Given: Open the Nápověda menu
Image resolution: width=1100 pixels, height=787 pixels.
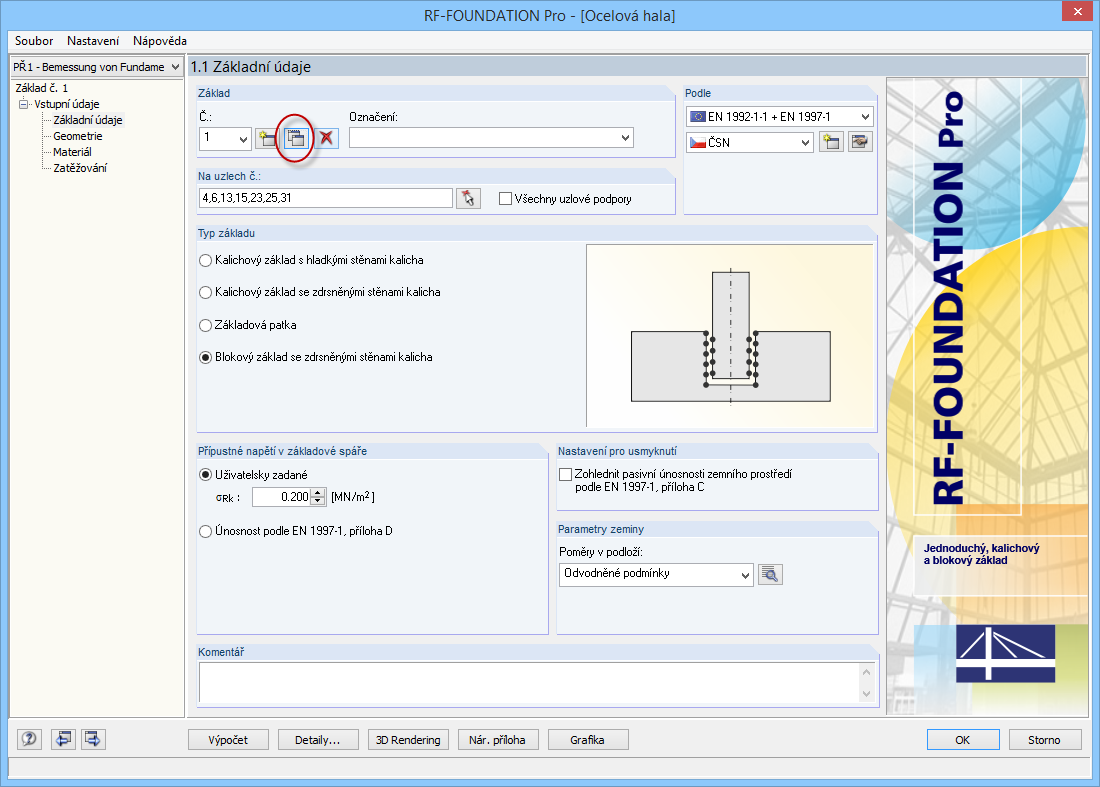Looking at the screenshot, I should point(159,41).
